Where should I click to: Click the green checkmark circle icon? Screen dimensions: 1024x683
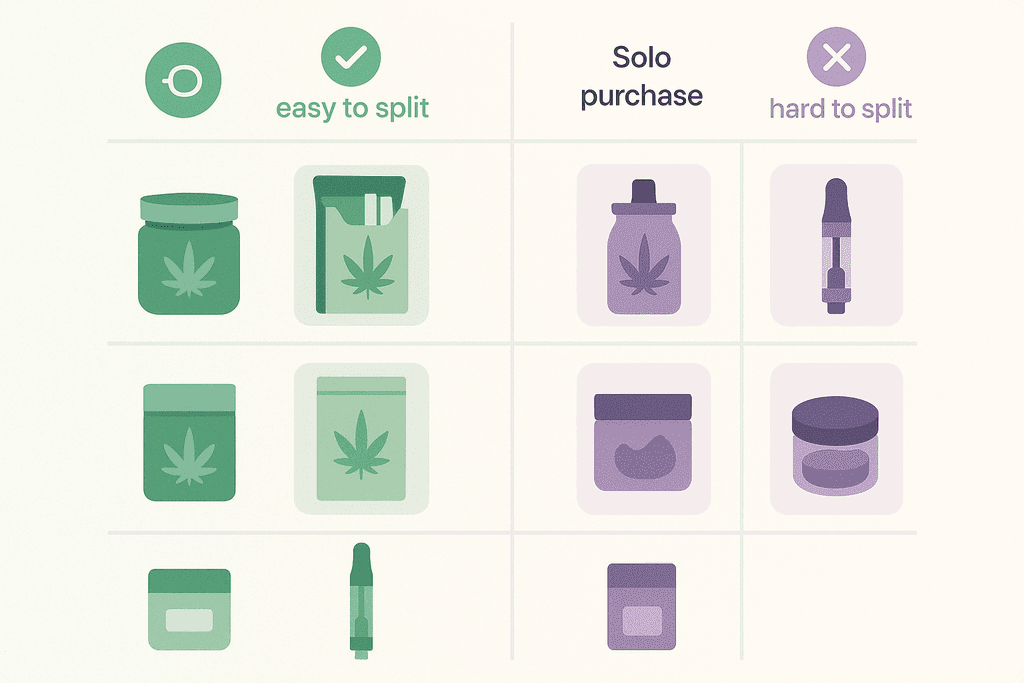point(351,57)
